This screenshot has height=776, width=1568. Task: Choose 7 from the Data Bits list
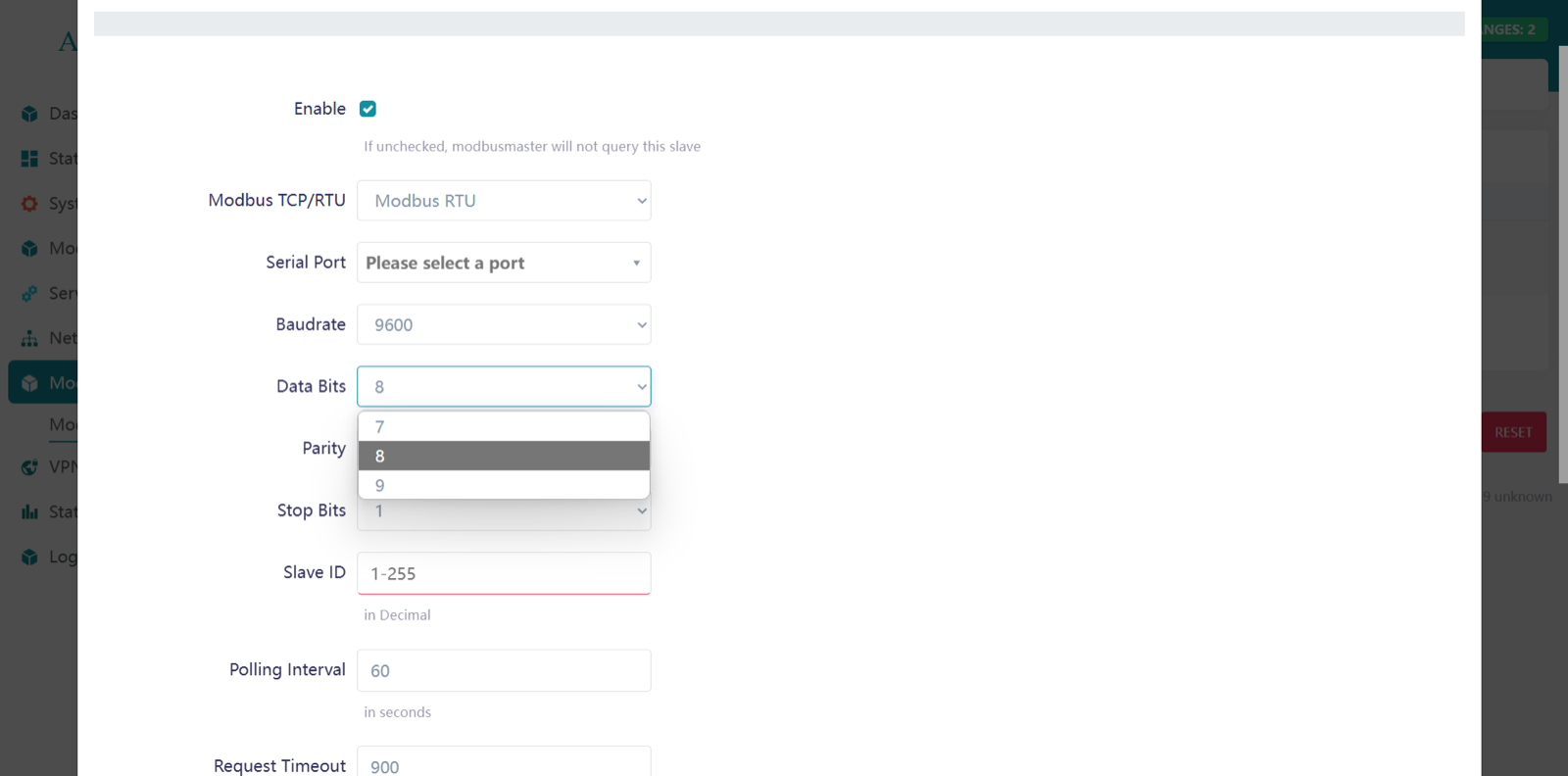pos(504,427)
